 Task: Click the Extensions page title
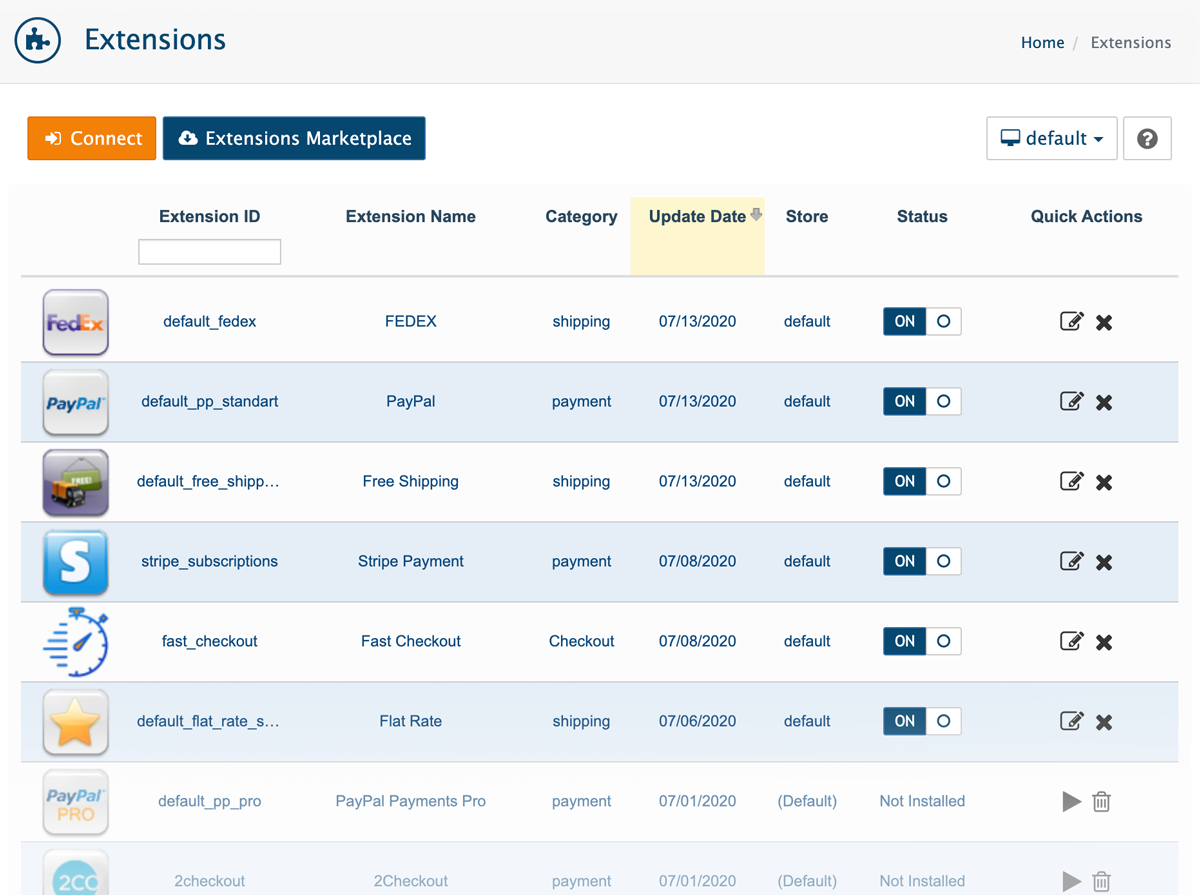pyautogui.click(x=155, y=40)
